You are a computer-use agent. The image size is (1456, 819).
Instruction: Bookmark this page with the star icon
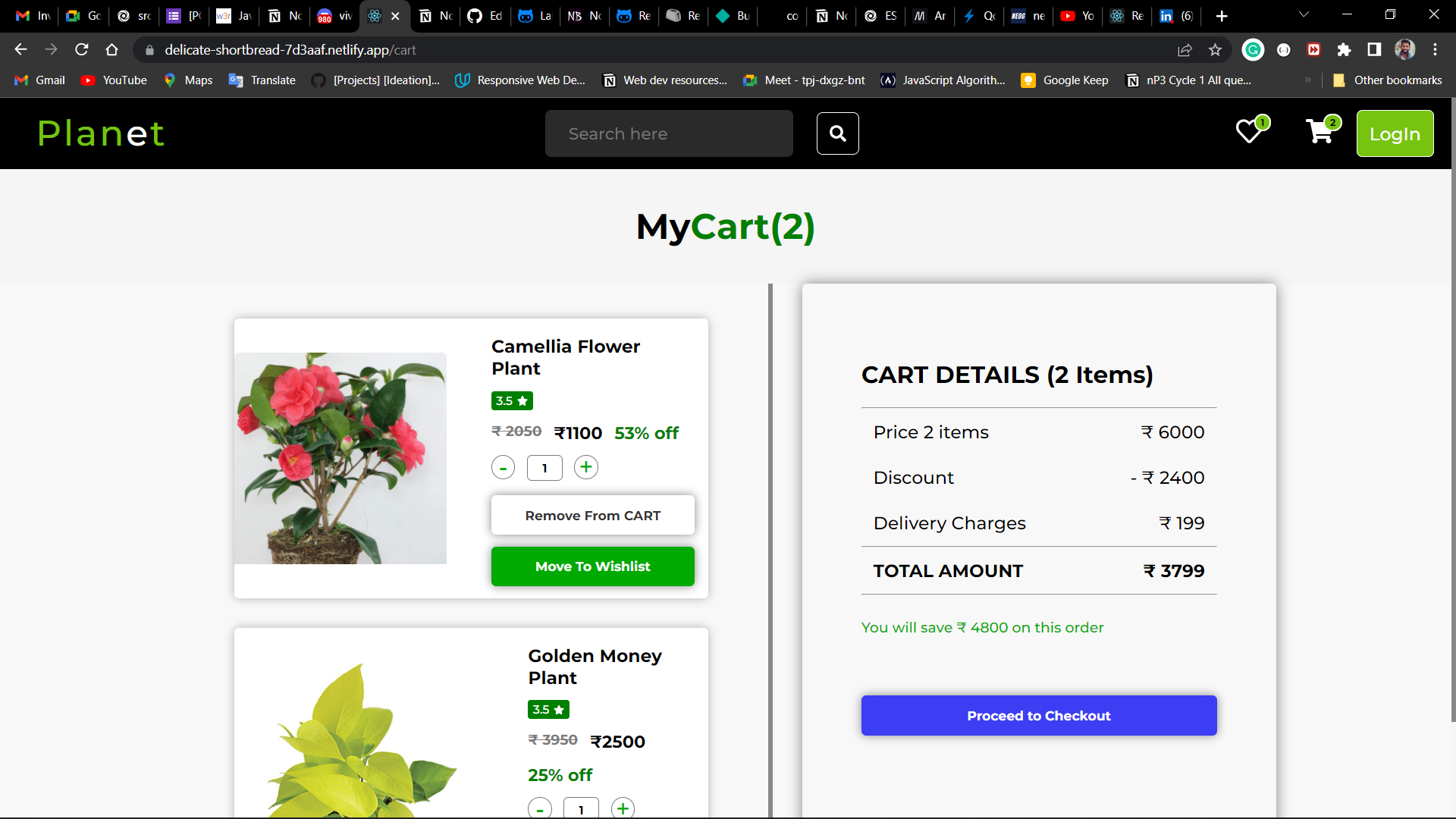click(x=1216, y=49)
